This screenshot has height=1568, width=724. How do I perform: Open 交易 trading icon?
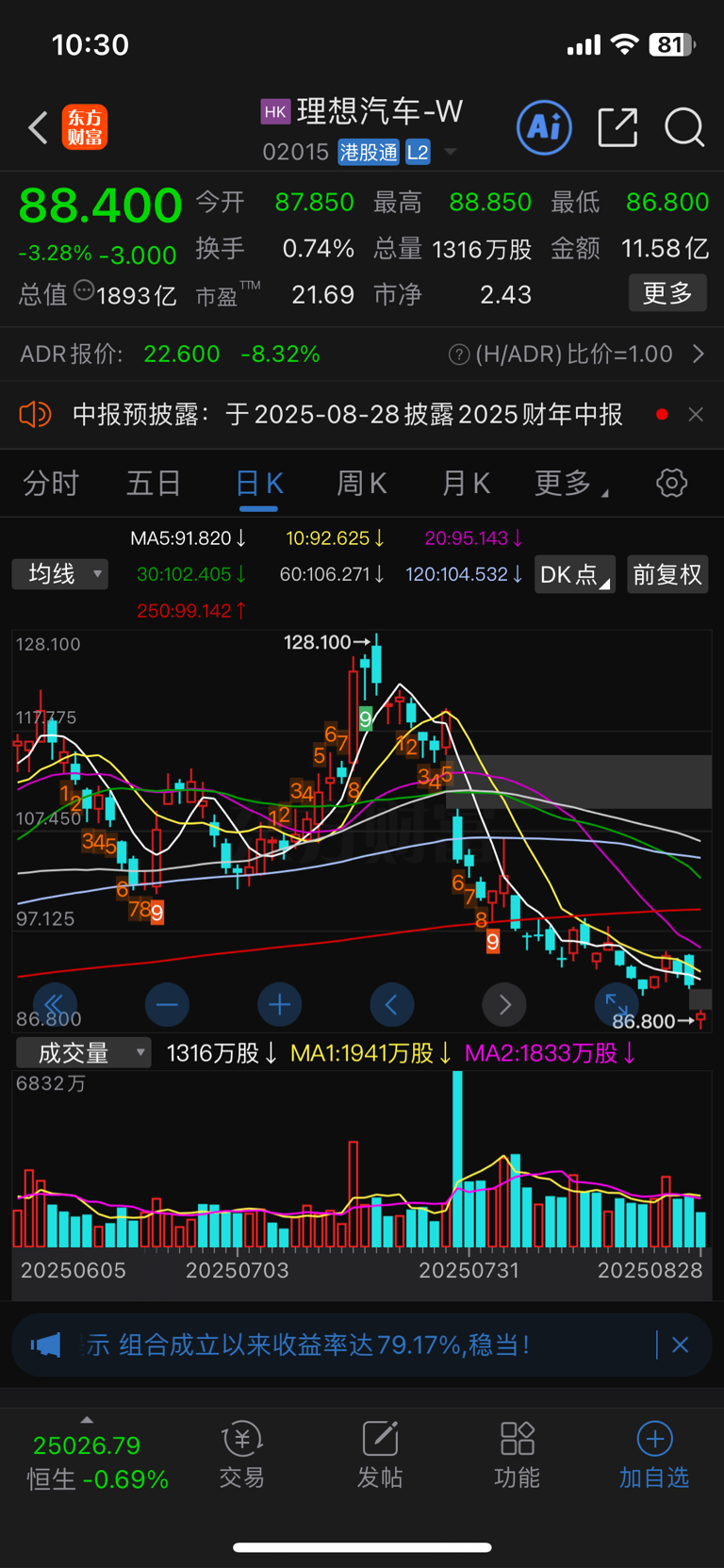(x=242, y=1455)
